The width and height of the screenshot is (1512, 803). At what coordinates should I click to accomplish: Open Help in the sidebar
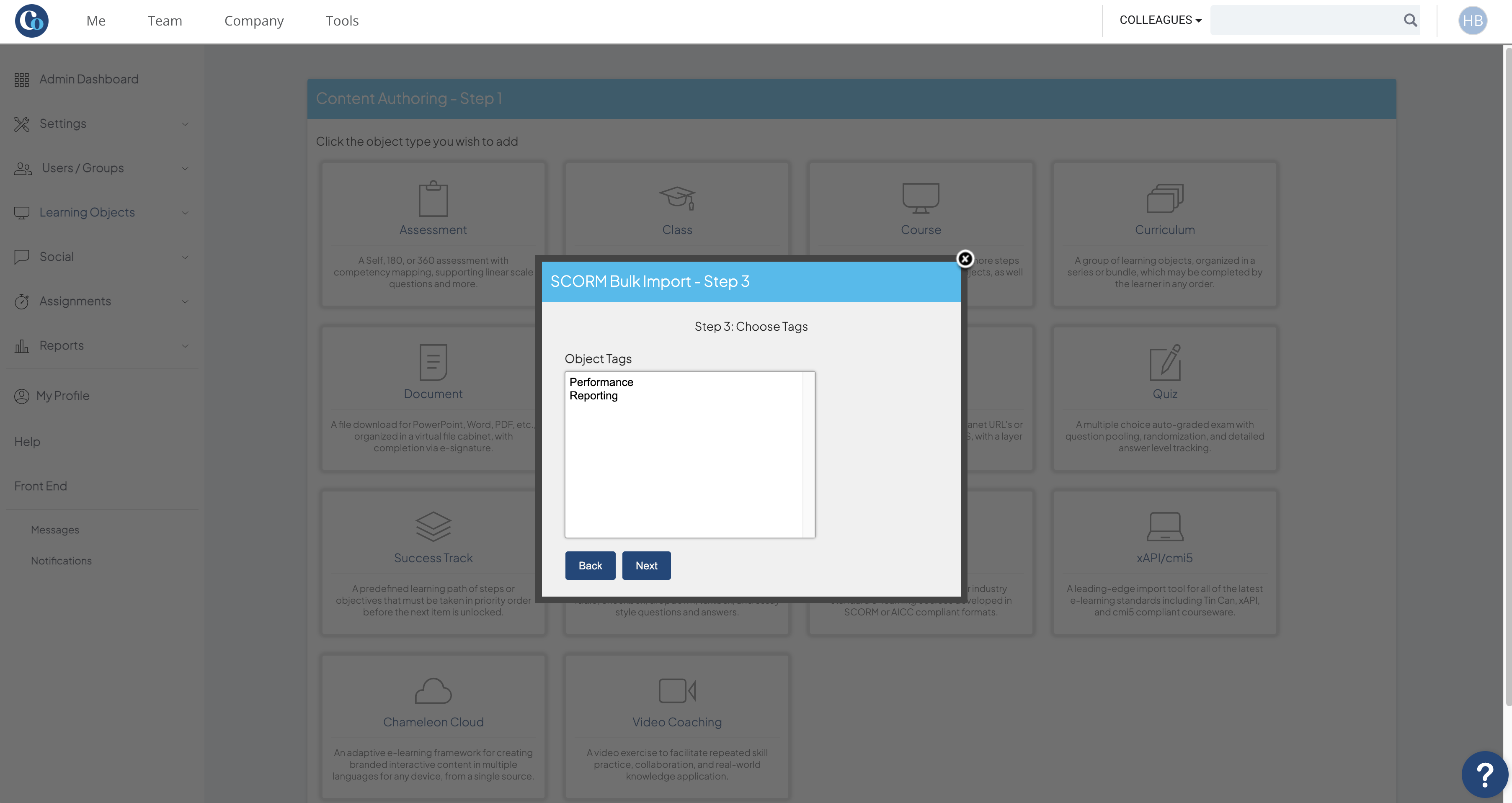(27, 442)
